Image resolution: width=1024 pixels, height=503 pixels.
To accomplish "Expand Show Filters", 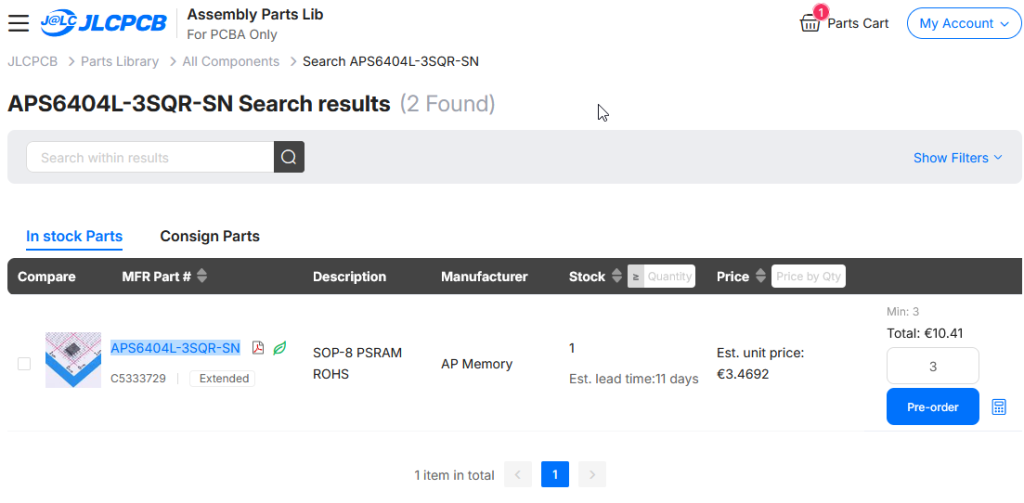I will pyautogui.click(x=957, y=157).
